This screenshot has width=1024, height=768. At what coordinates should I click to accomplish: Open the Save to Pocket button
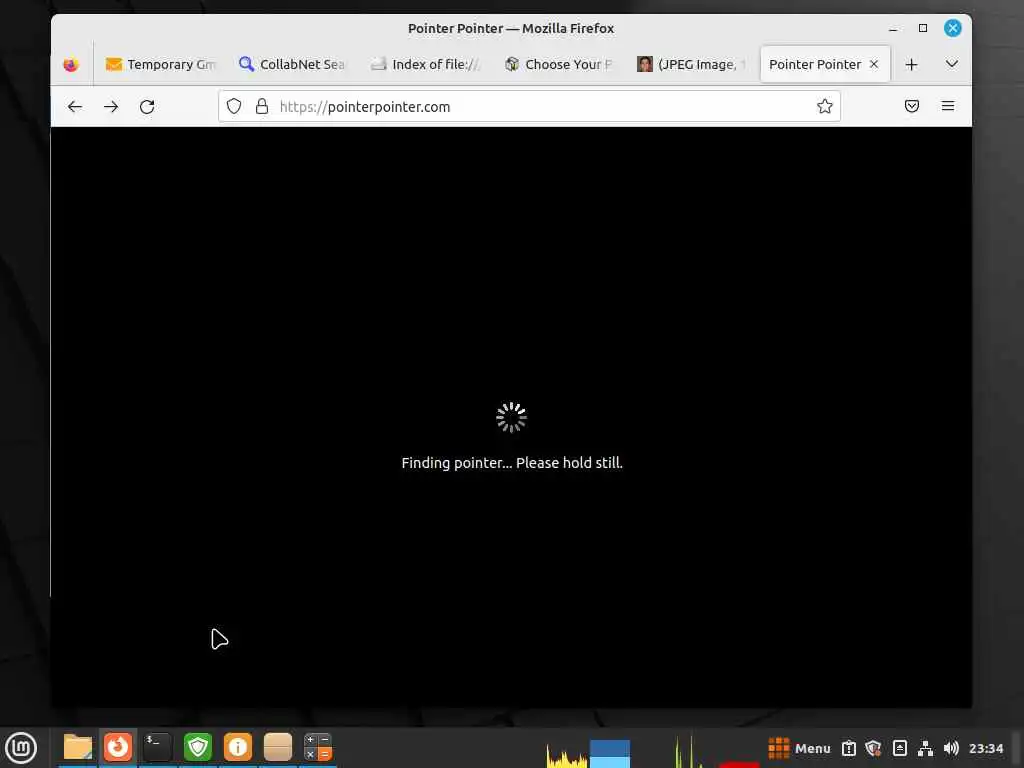912,106
